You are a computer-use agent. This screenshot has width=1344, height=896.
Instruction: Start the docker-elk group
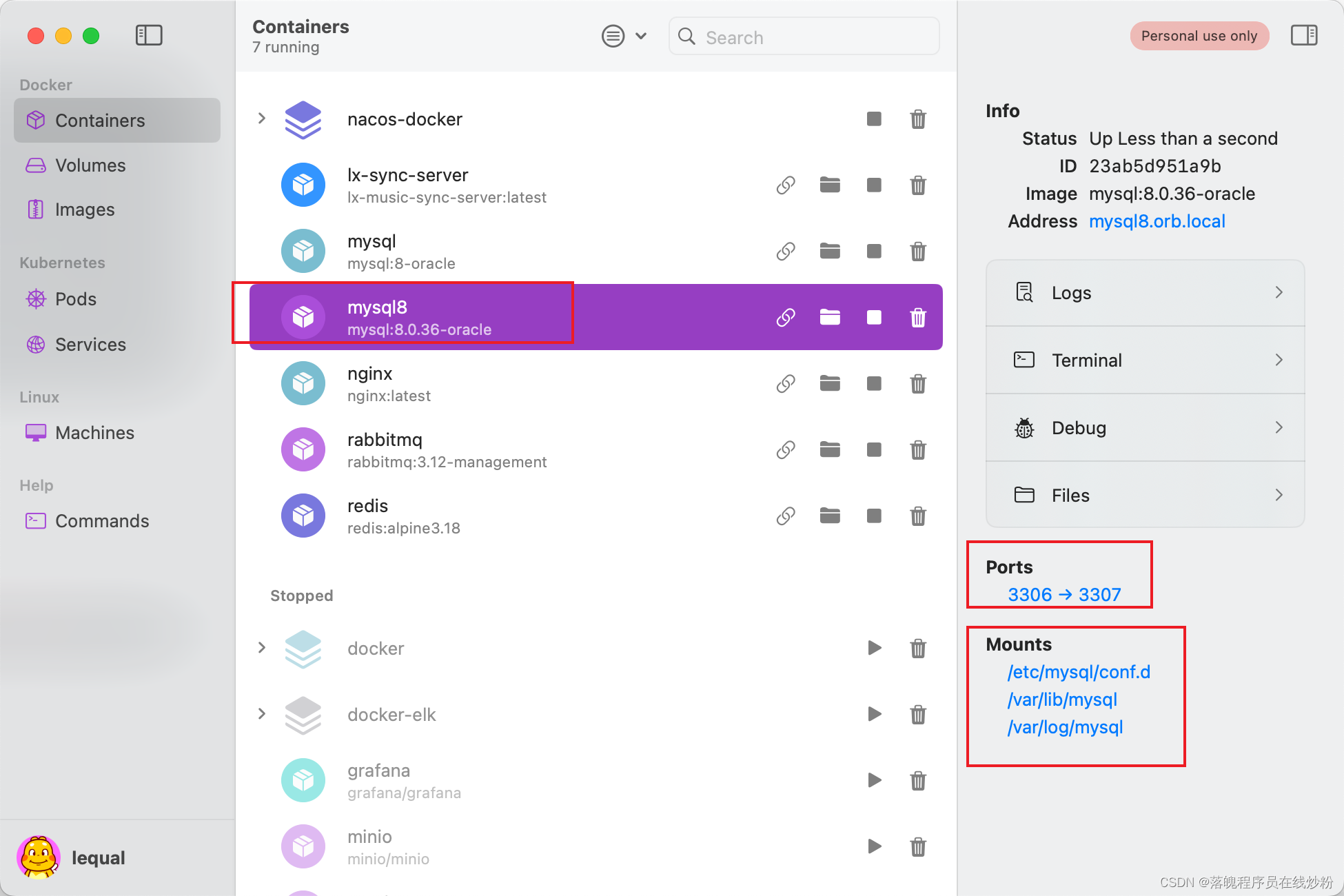click(874, 714)
